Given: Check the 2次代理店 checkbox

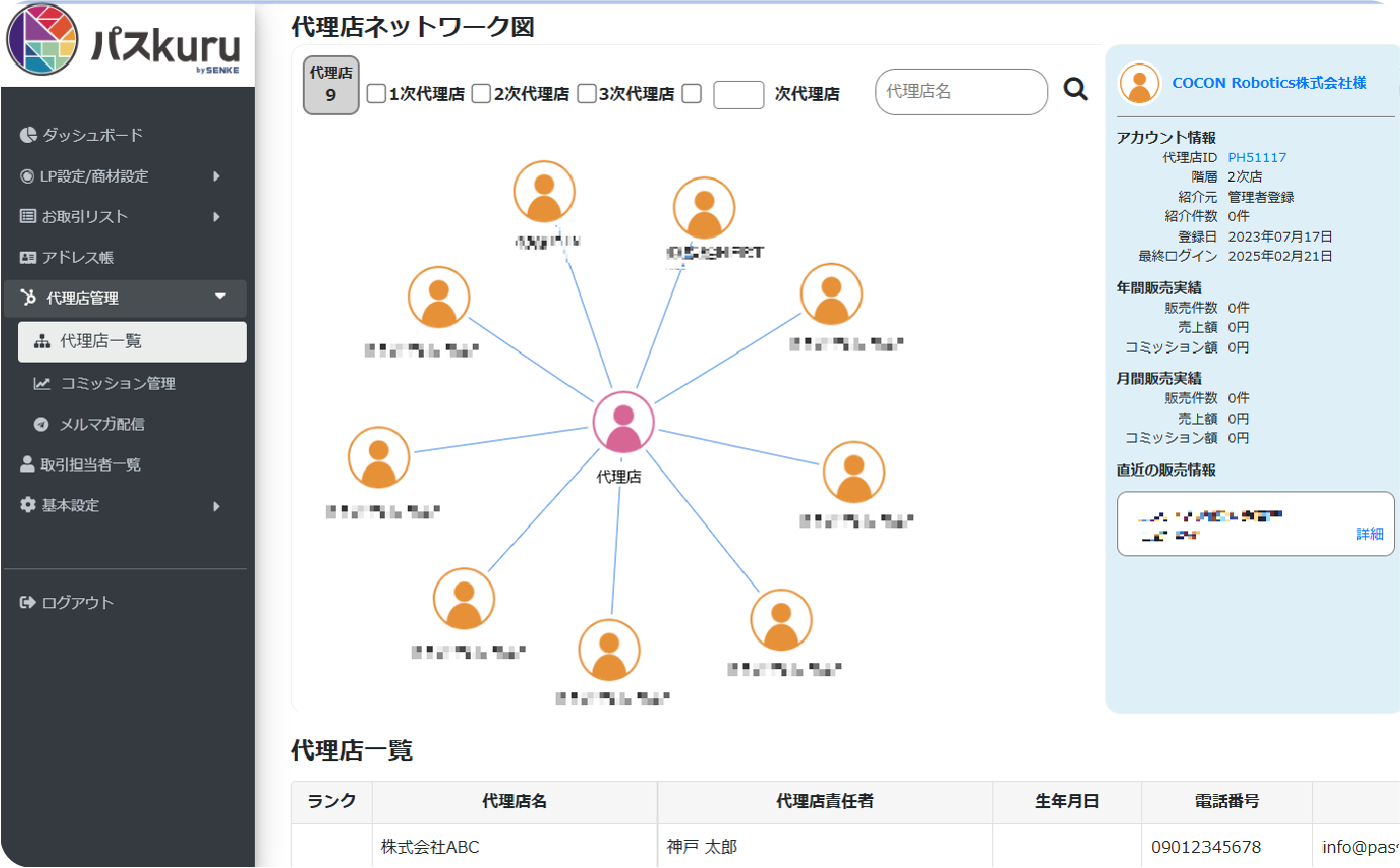Looking at the screenshot, I should (x=481, y=93).
